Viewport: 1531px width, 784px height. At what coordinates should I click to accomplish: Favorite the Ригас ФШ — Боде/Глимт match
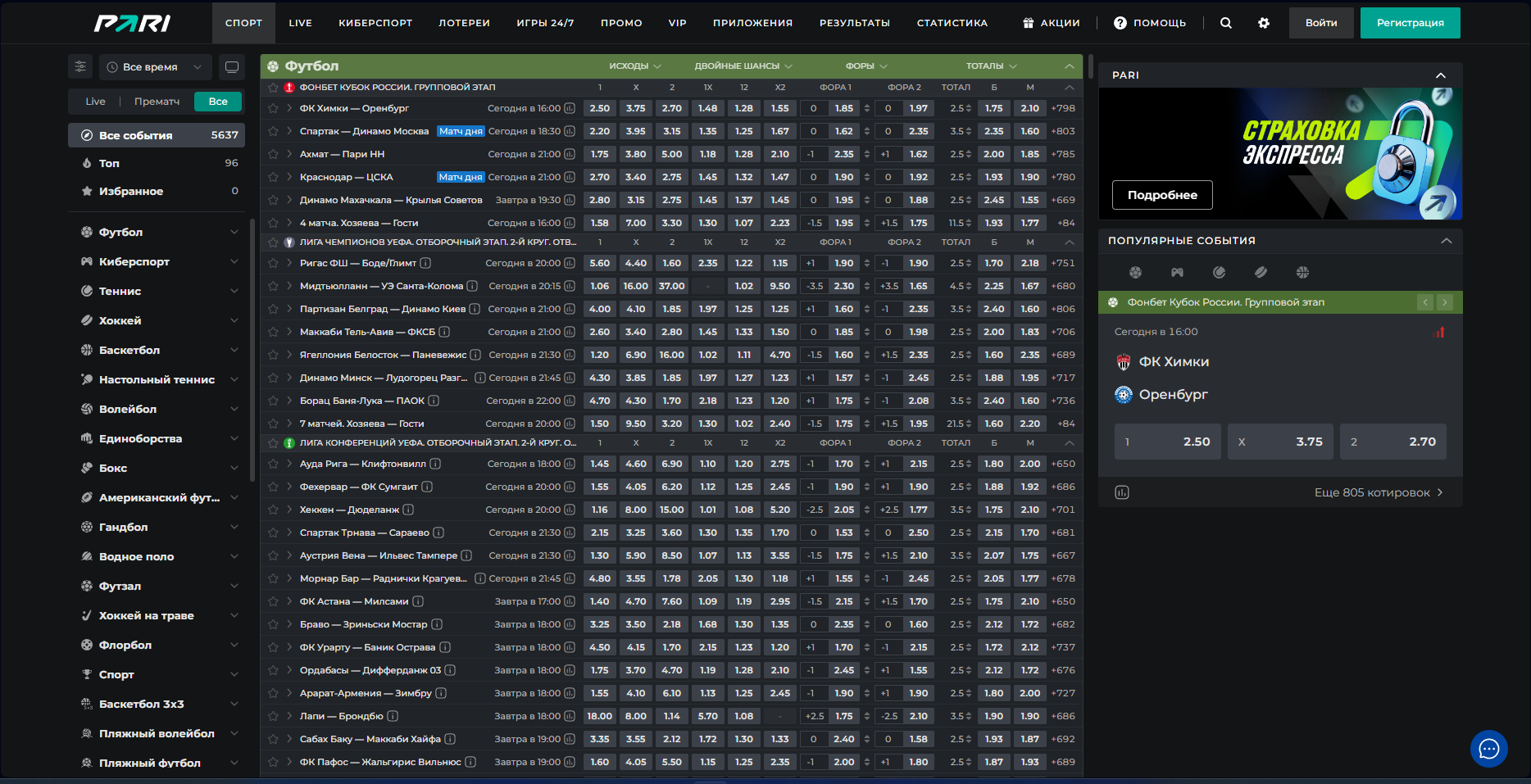[x=273, y=263]
